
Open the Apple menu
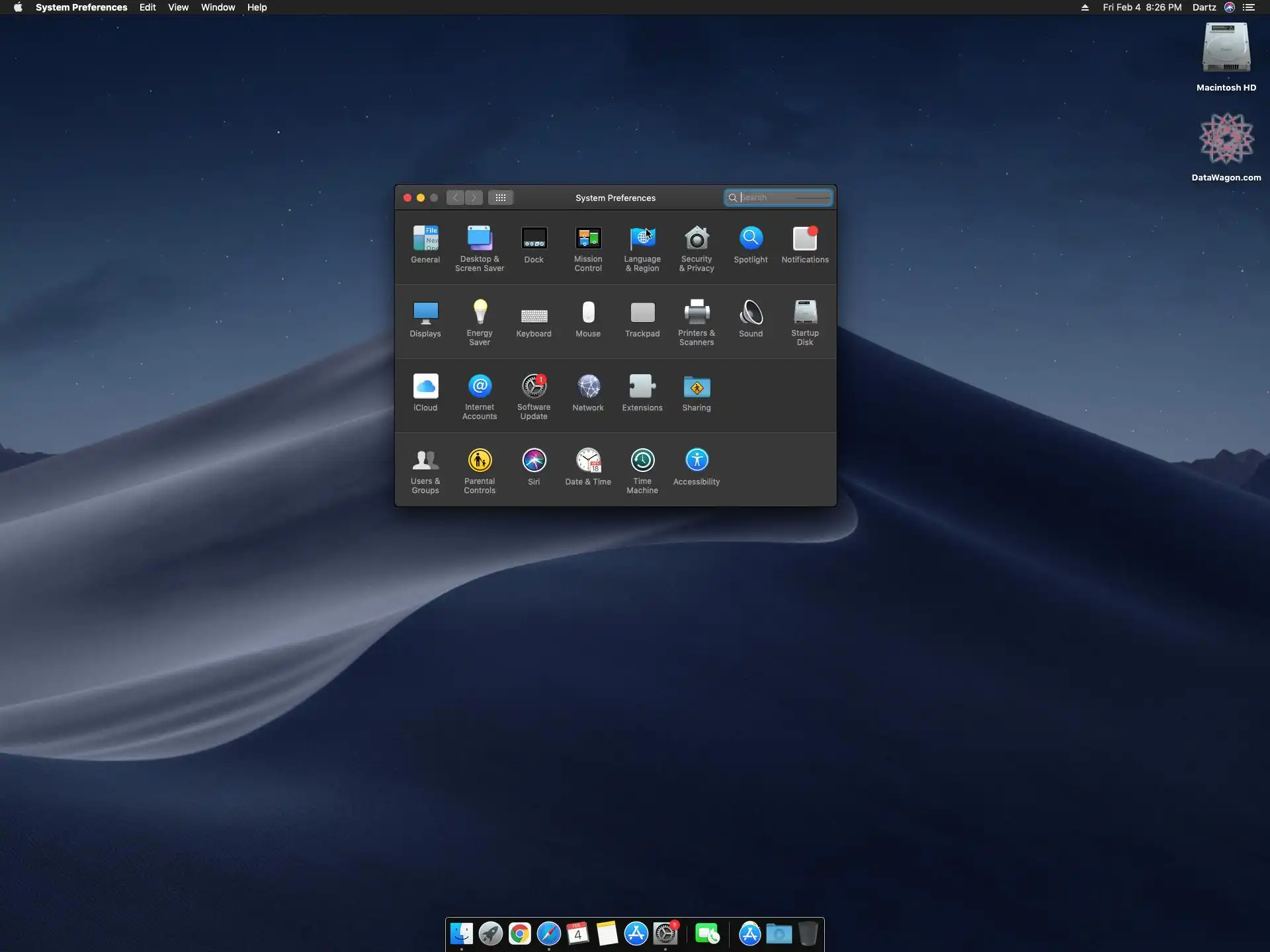click(18, 7)
